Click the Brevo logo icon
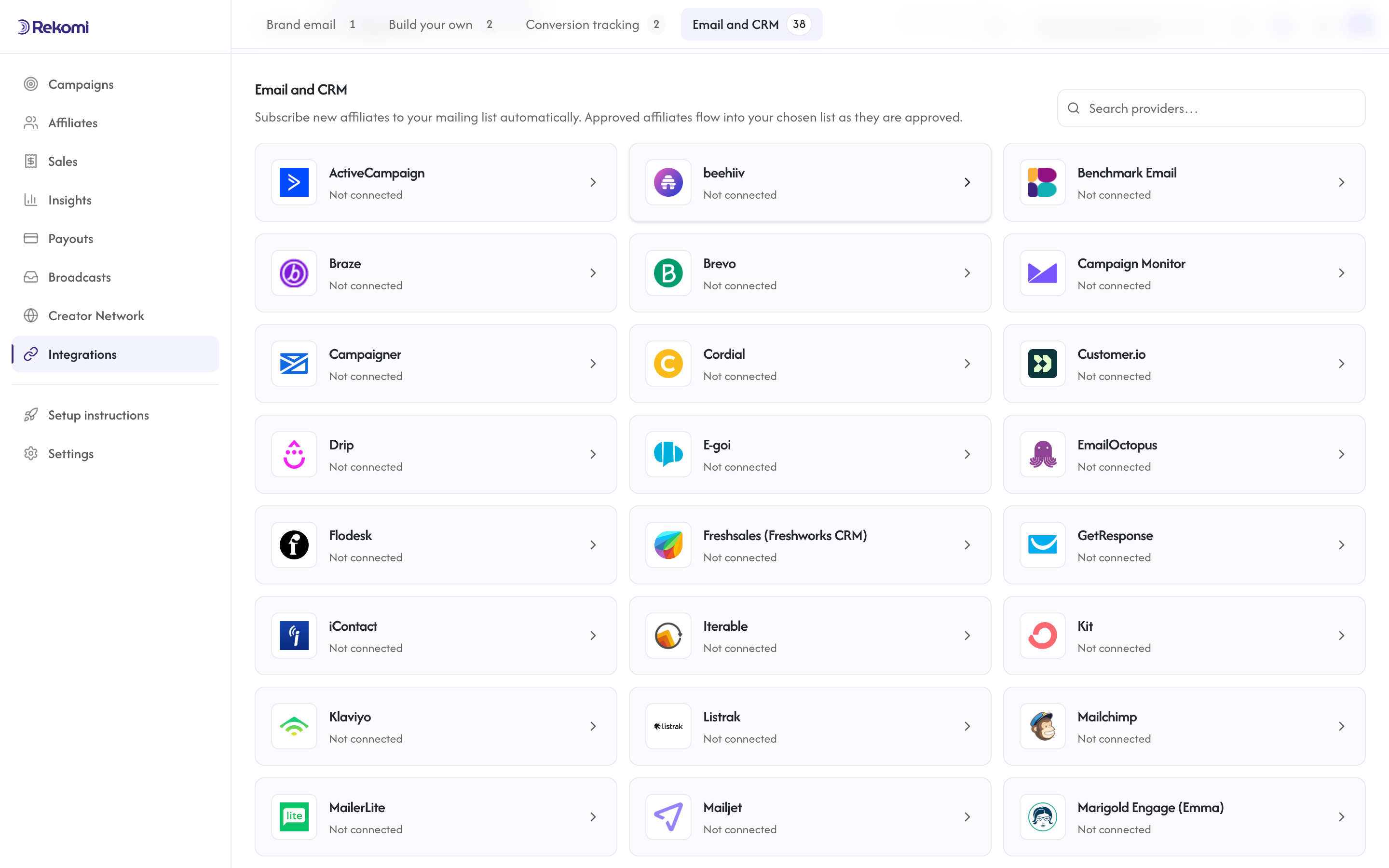This screenshot has width=1389, height=868. 668,272
